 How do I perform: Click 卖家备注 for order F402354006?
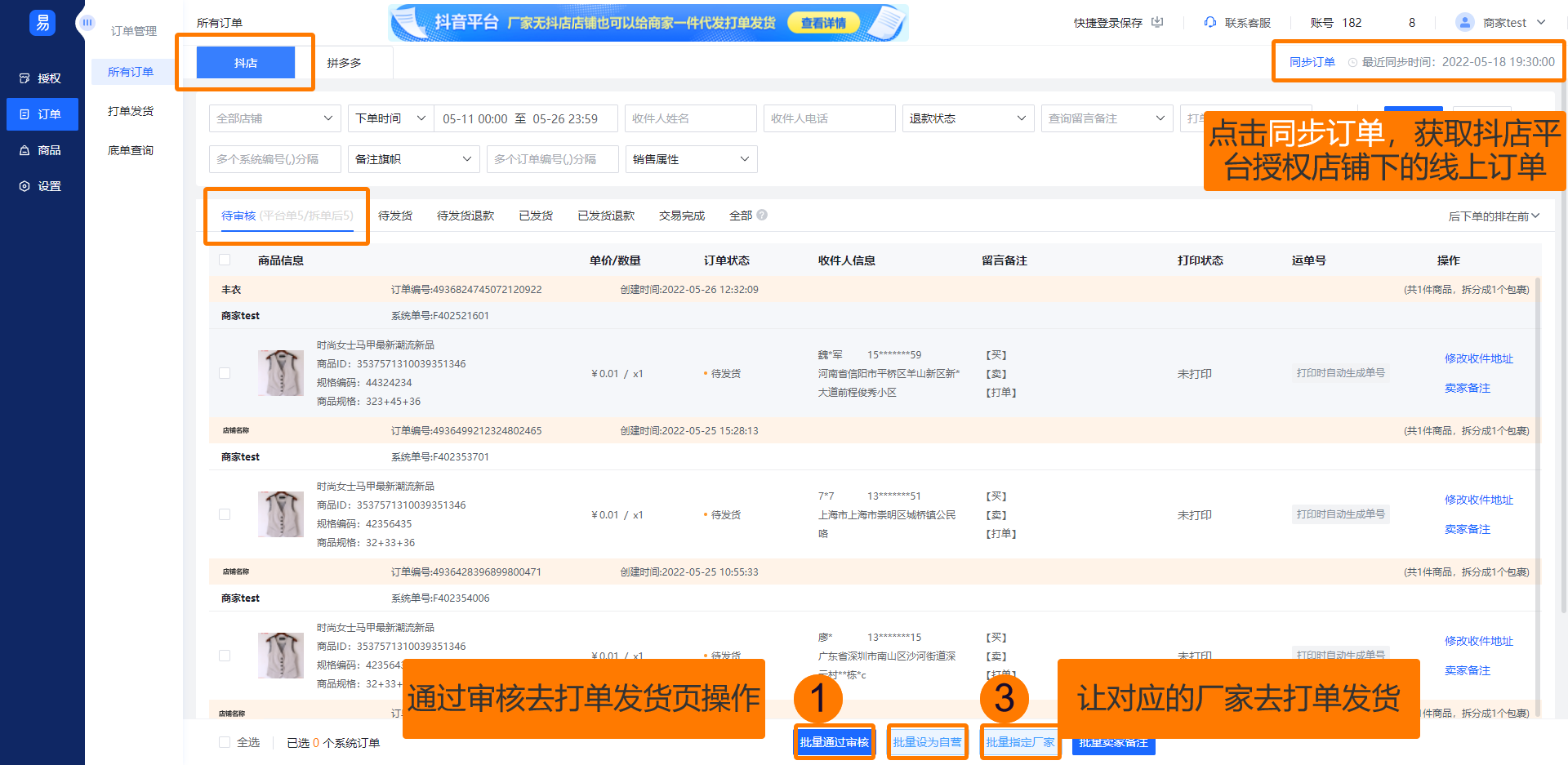click(1467, 670)
